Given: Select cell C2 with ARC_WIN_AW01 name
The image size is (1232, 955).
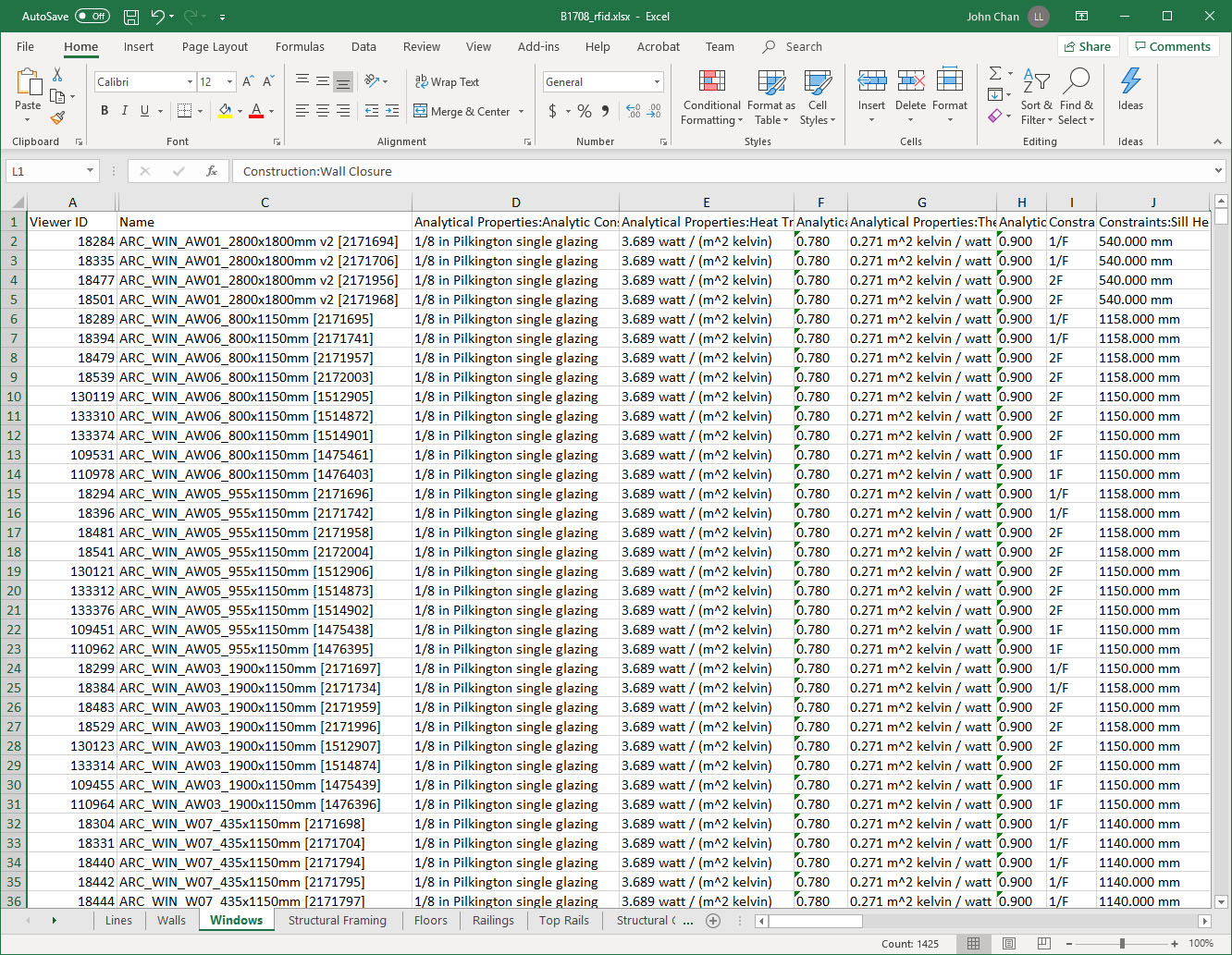Looking at the screenshot, I should 265,241.
